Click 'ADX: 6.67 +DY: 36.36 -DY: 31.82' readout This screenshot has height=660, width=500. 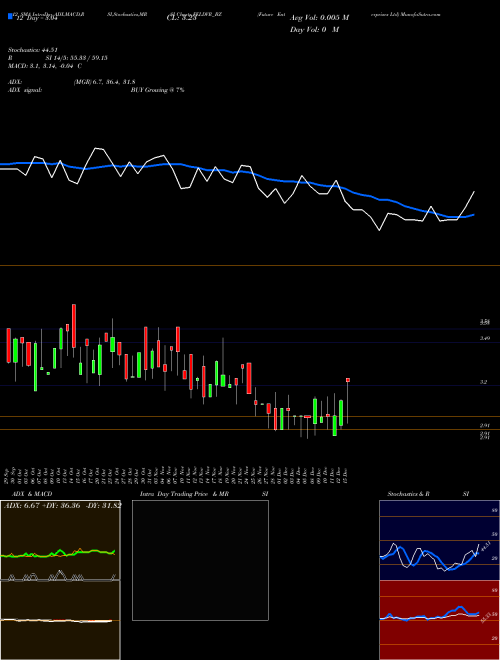click(63, 506)
